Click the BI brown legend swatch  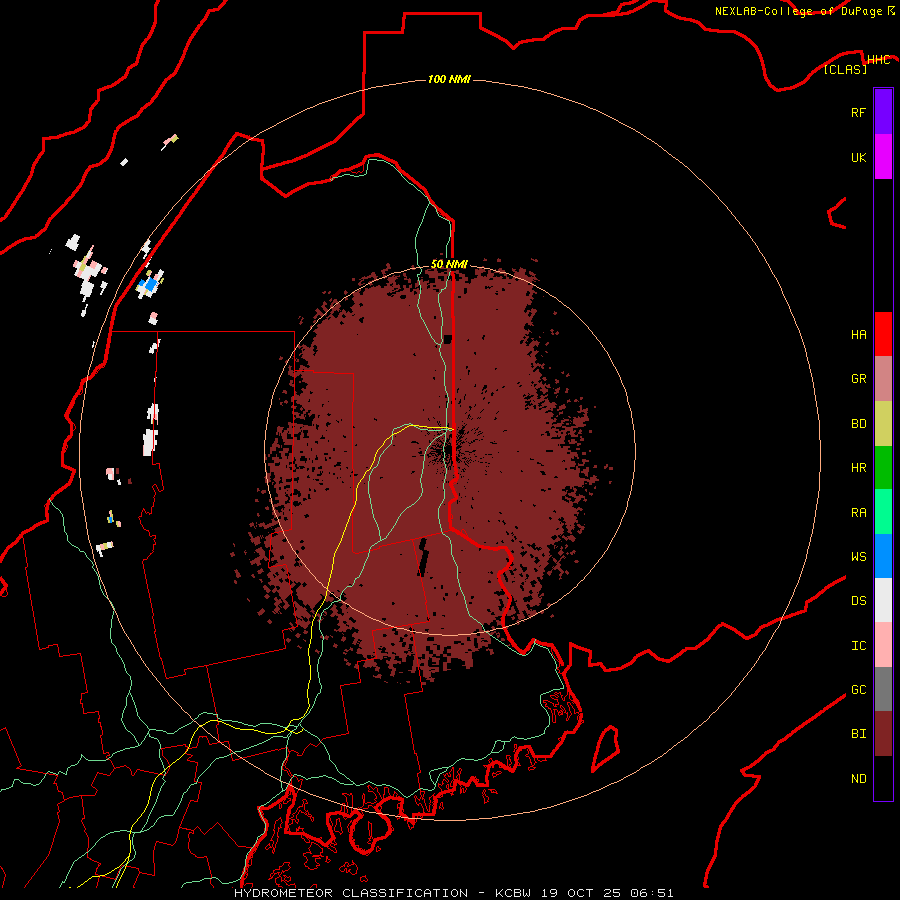pyautogui.click(x=883, y=734)
